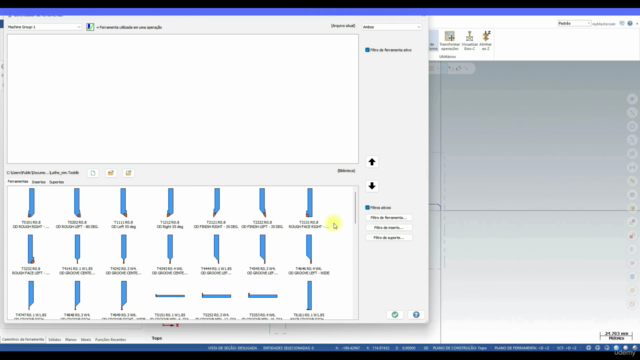Select tool T4747 in third row
Screen dimensions: 640x360
click(31, 300)
